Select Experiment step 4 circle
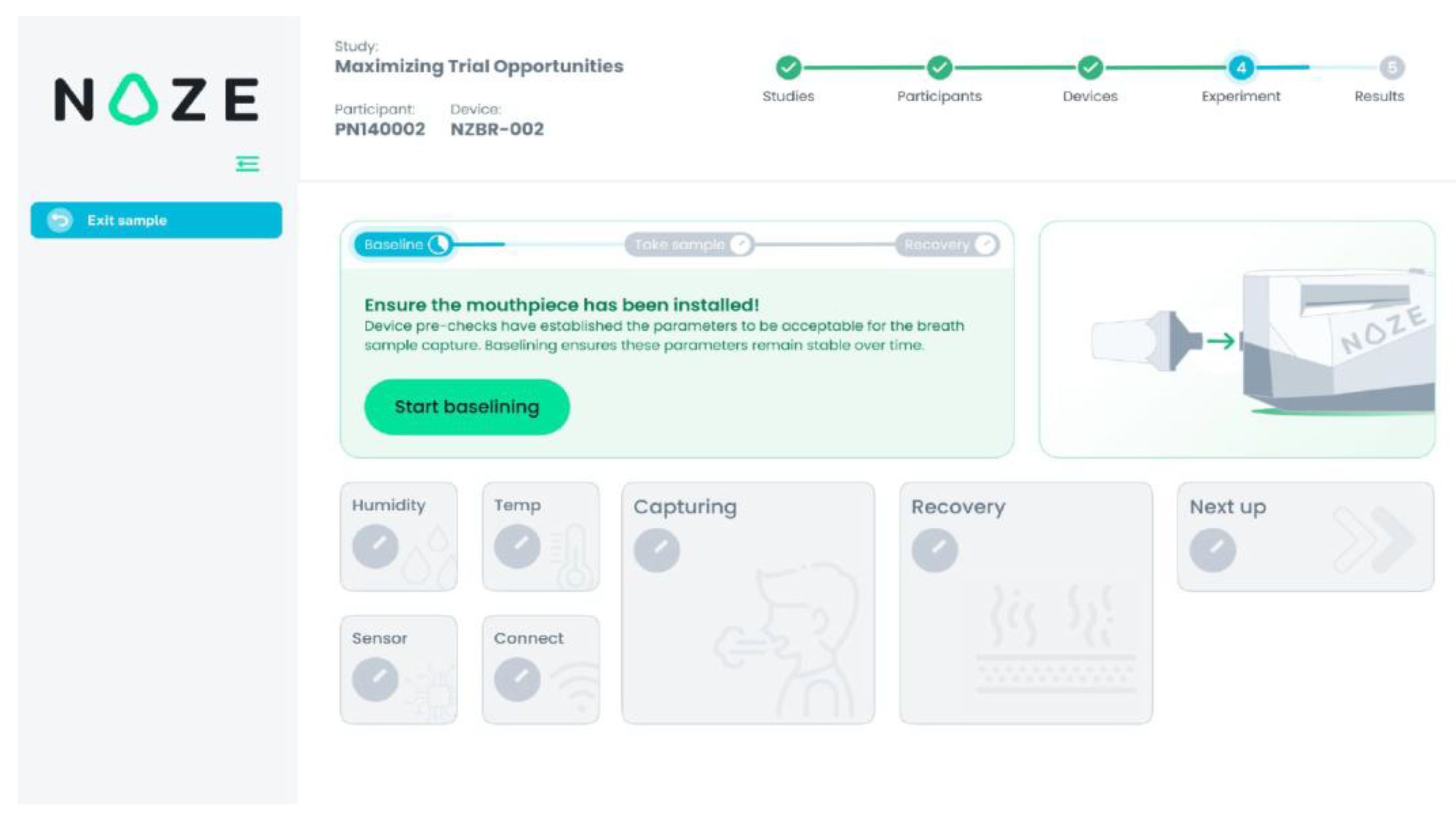Image resolution: width=1456 pixels, height=822 pixels. click(x=1241, y=68)
